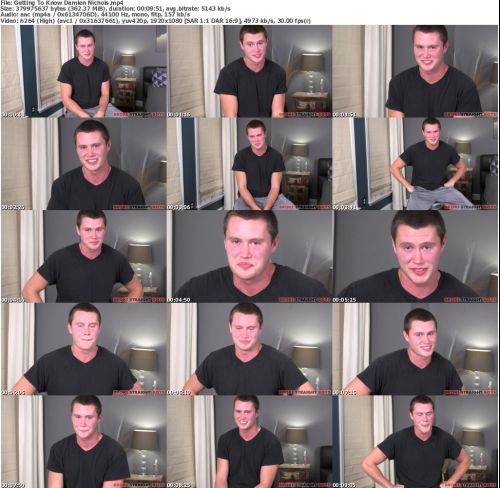
Task: Click the 00:04:50 timestamp label
Action: coord(178,300)
